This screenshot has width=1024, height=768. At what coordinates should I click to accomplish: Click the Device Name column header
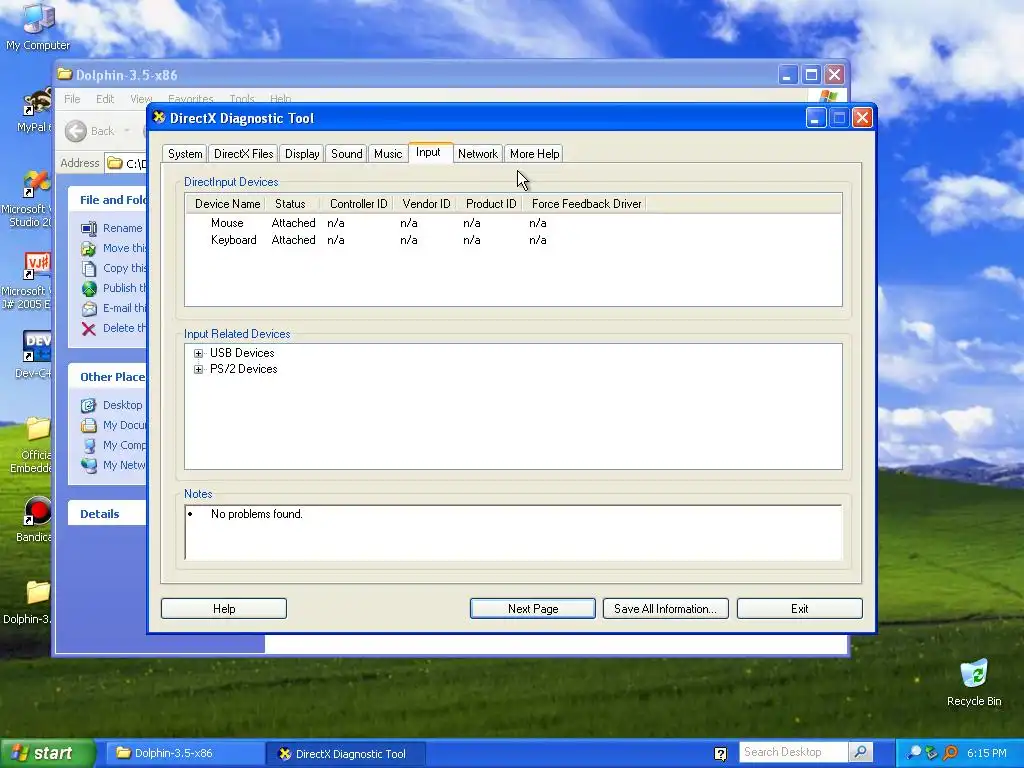(225, 204)
